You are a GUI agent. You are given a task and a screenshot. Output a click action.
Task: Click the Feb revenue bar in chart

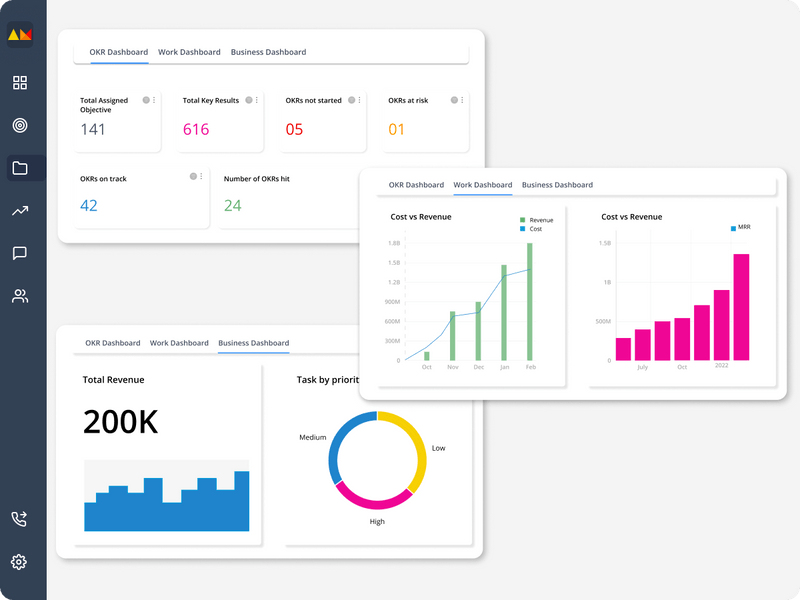(x=530, y=302)
